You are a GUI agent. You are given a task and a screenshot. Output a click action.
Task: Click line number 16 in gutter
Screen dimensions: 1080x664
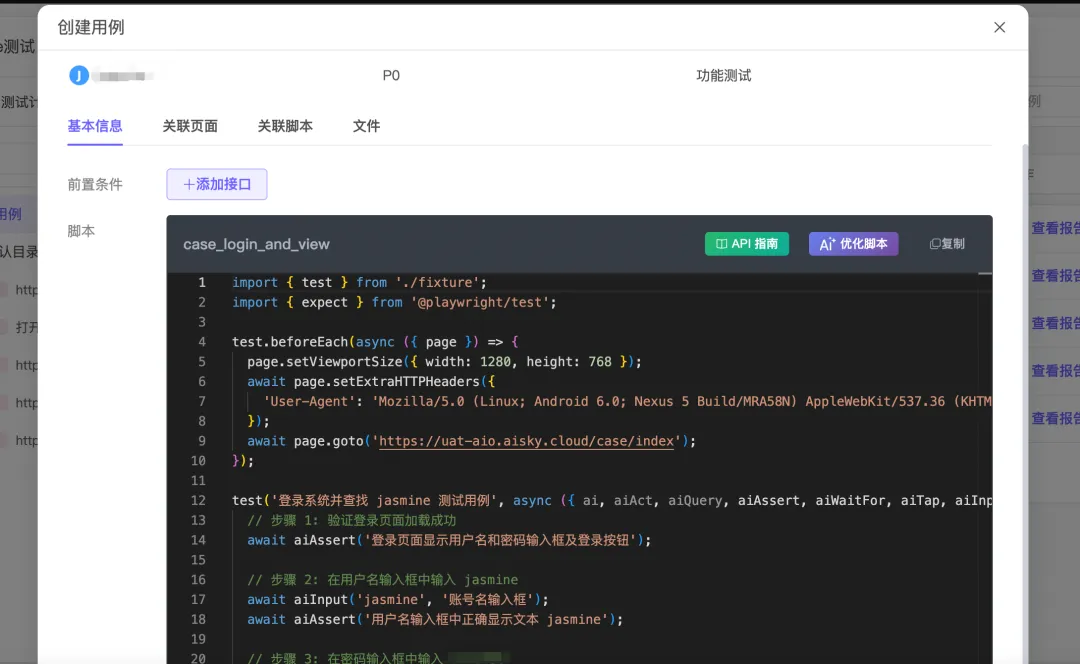click(198, 580)
